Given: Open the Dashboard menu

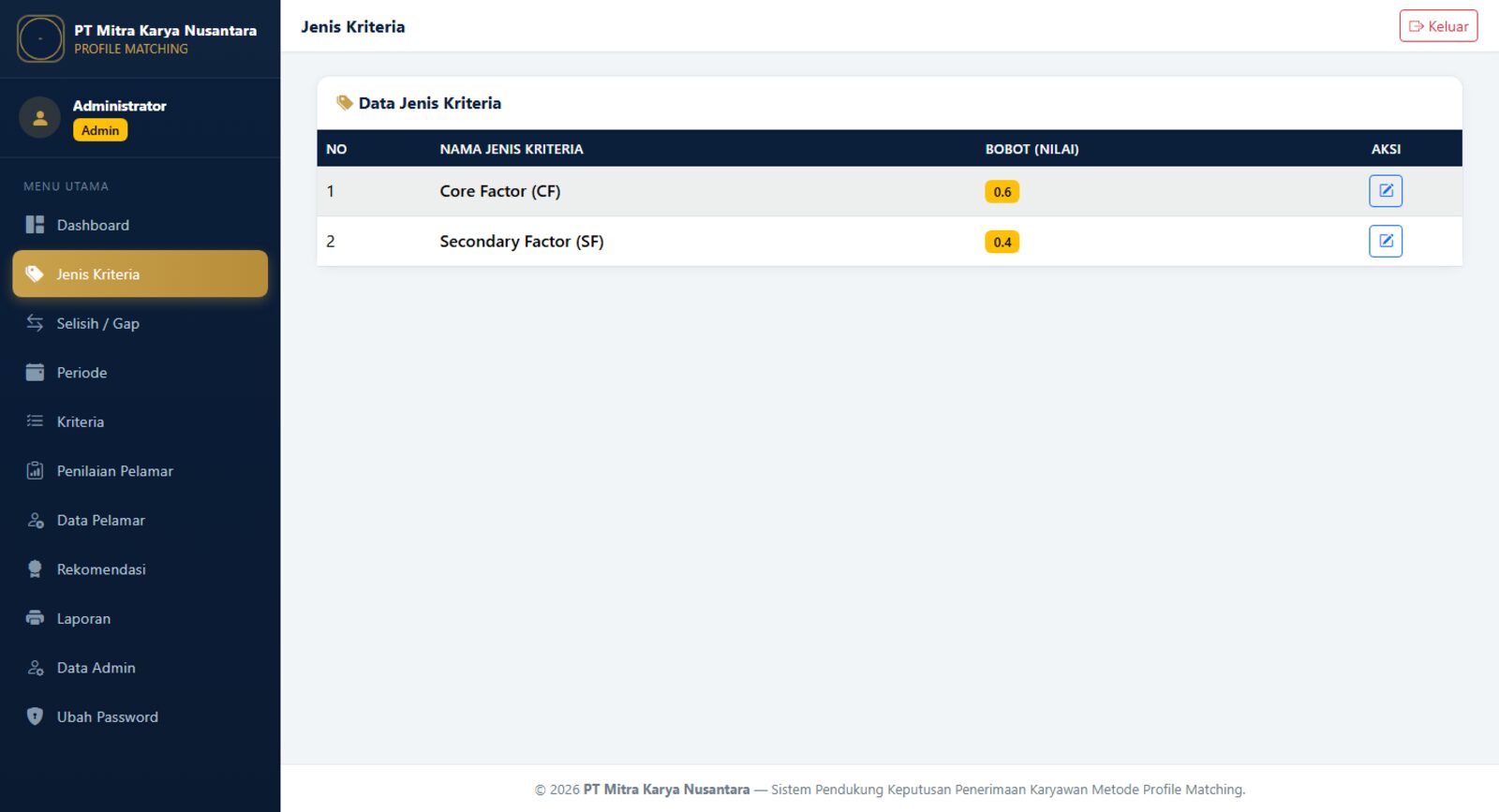Looking at the screenshot, I should (x=140, y=225).
